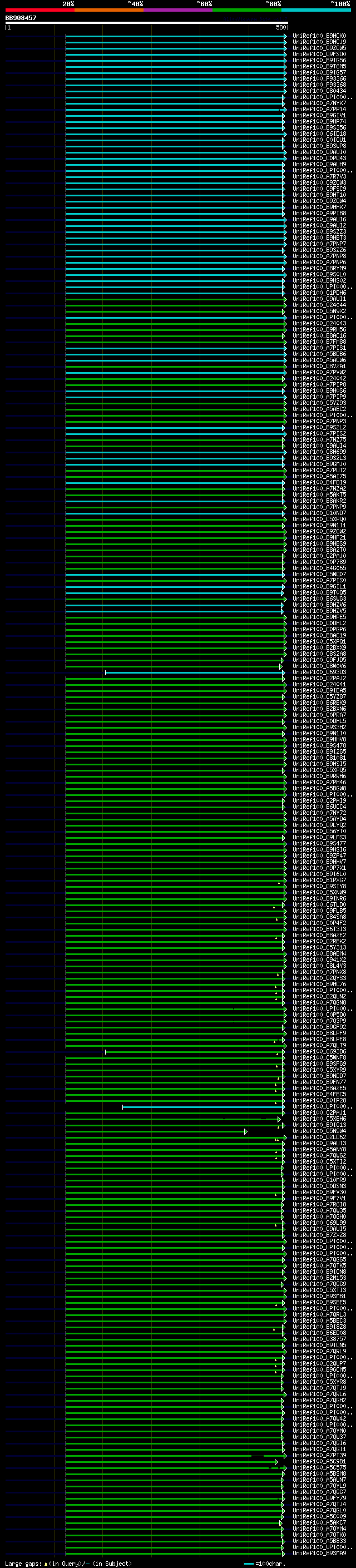
Task: Select hit label UniRef100_B9S3H2
Action: coord(319,728)
